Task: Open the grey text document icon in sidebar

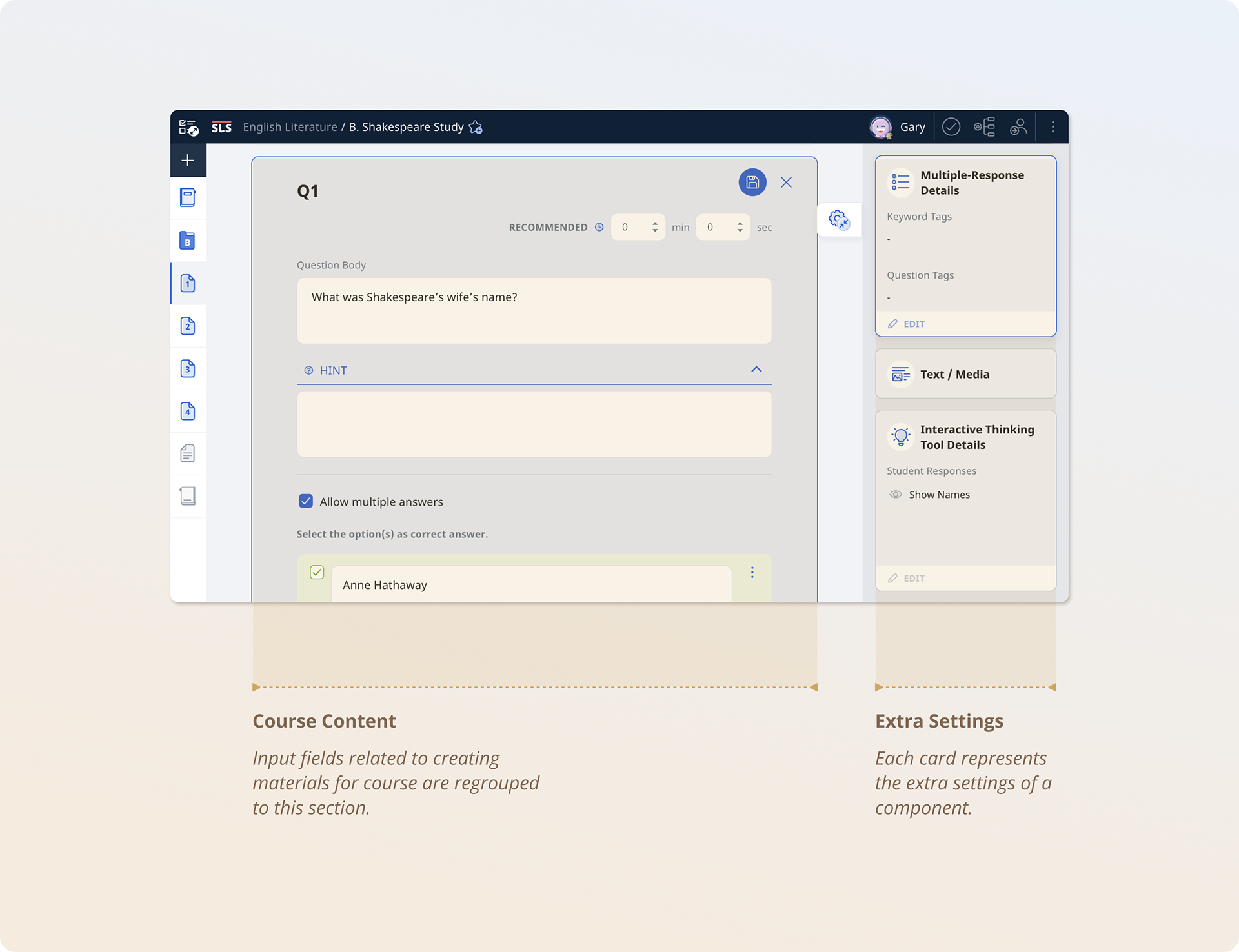Action: [x=188, y=453]
